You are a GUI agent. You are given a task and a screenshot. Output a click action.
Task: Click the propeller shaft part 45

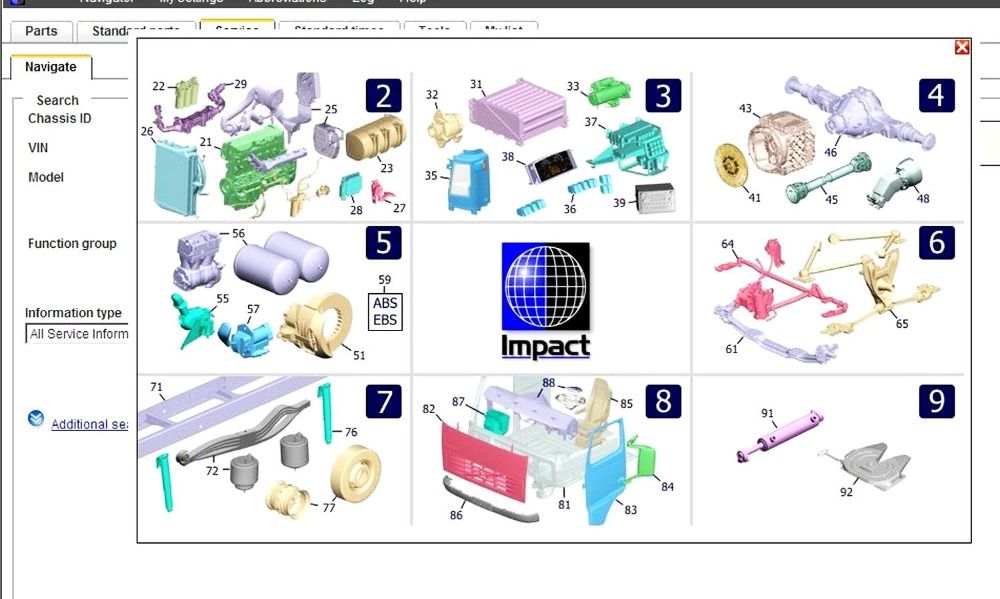coord(828,179)
